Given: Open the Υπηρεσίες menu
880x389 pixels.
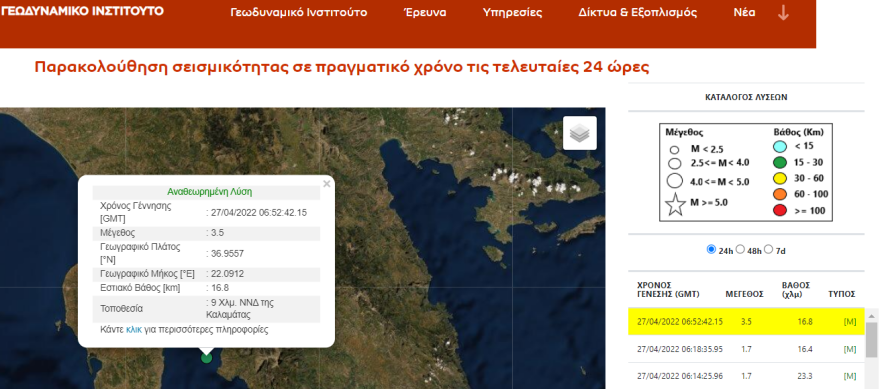Looking at the screenshot, I should point(512,12).
